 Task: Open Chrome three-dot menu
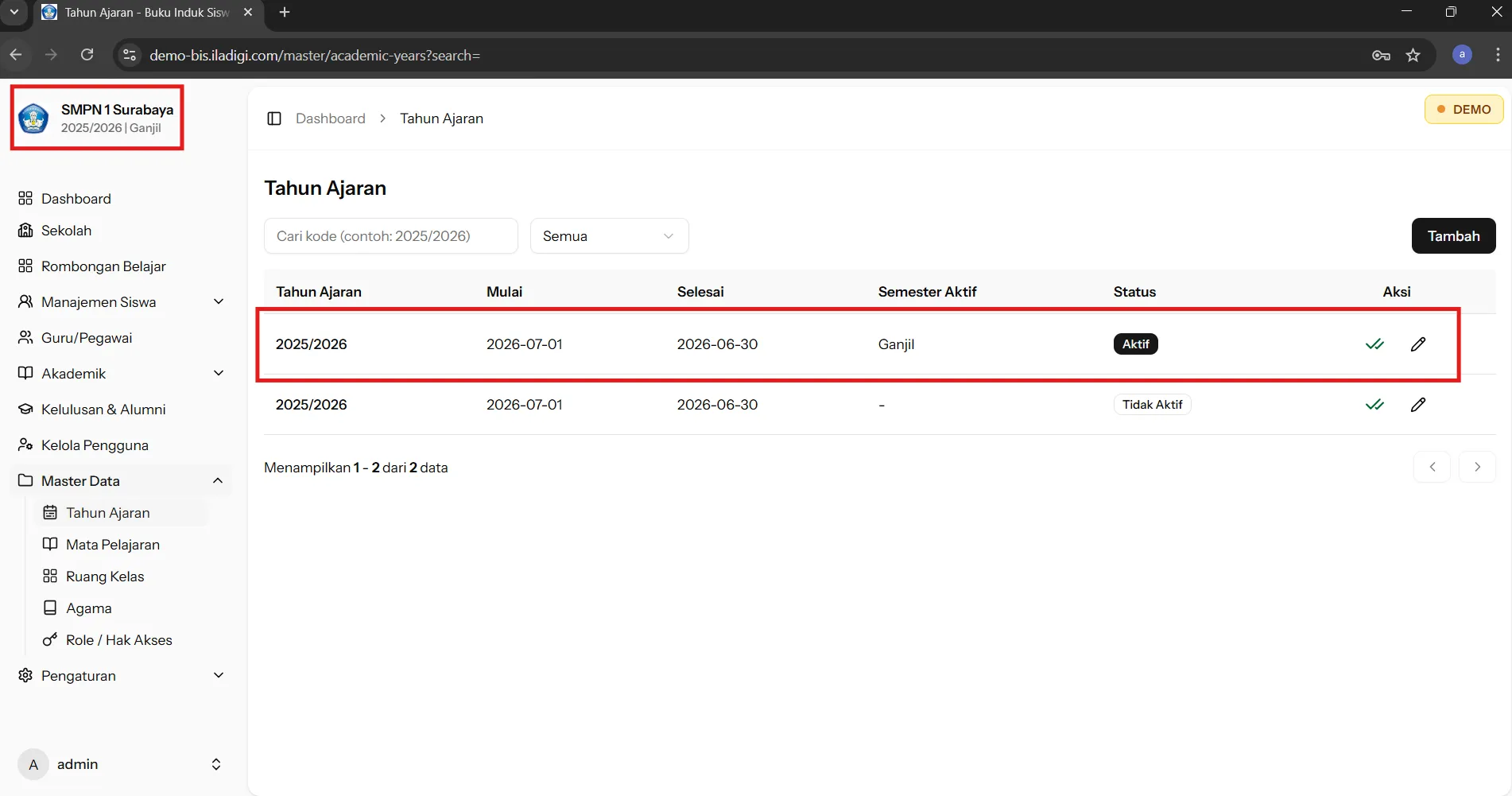tap(1498, 55)
